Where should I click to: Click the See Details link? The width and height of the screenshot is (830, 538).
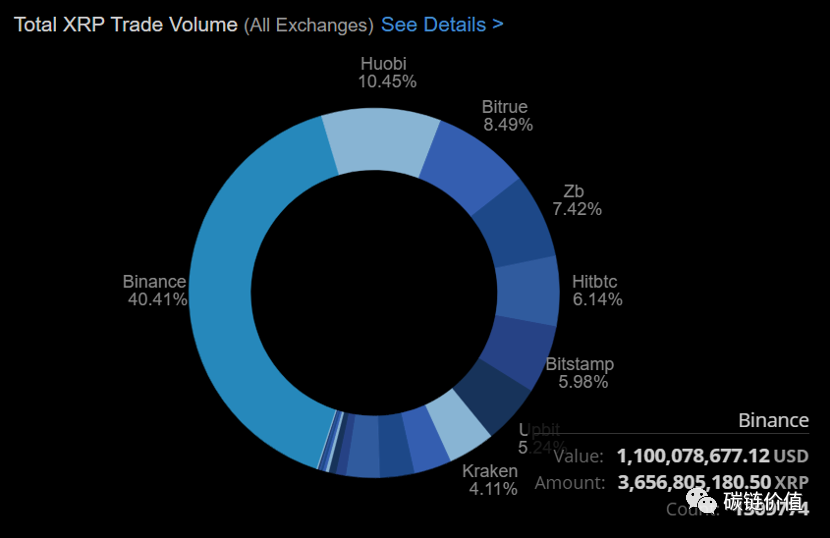click(x=441, y=24)
